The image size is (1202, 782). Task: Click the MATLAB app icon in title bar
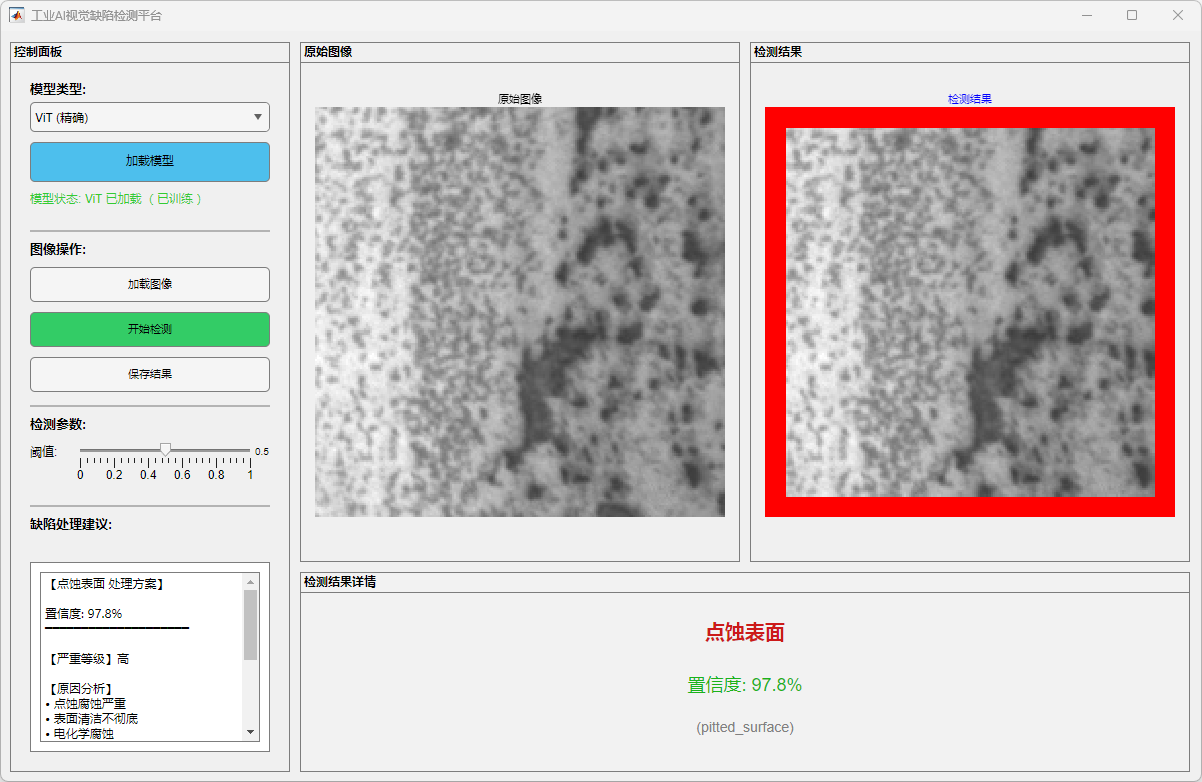[x=17, y=16]
